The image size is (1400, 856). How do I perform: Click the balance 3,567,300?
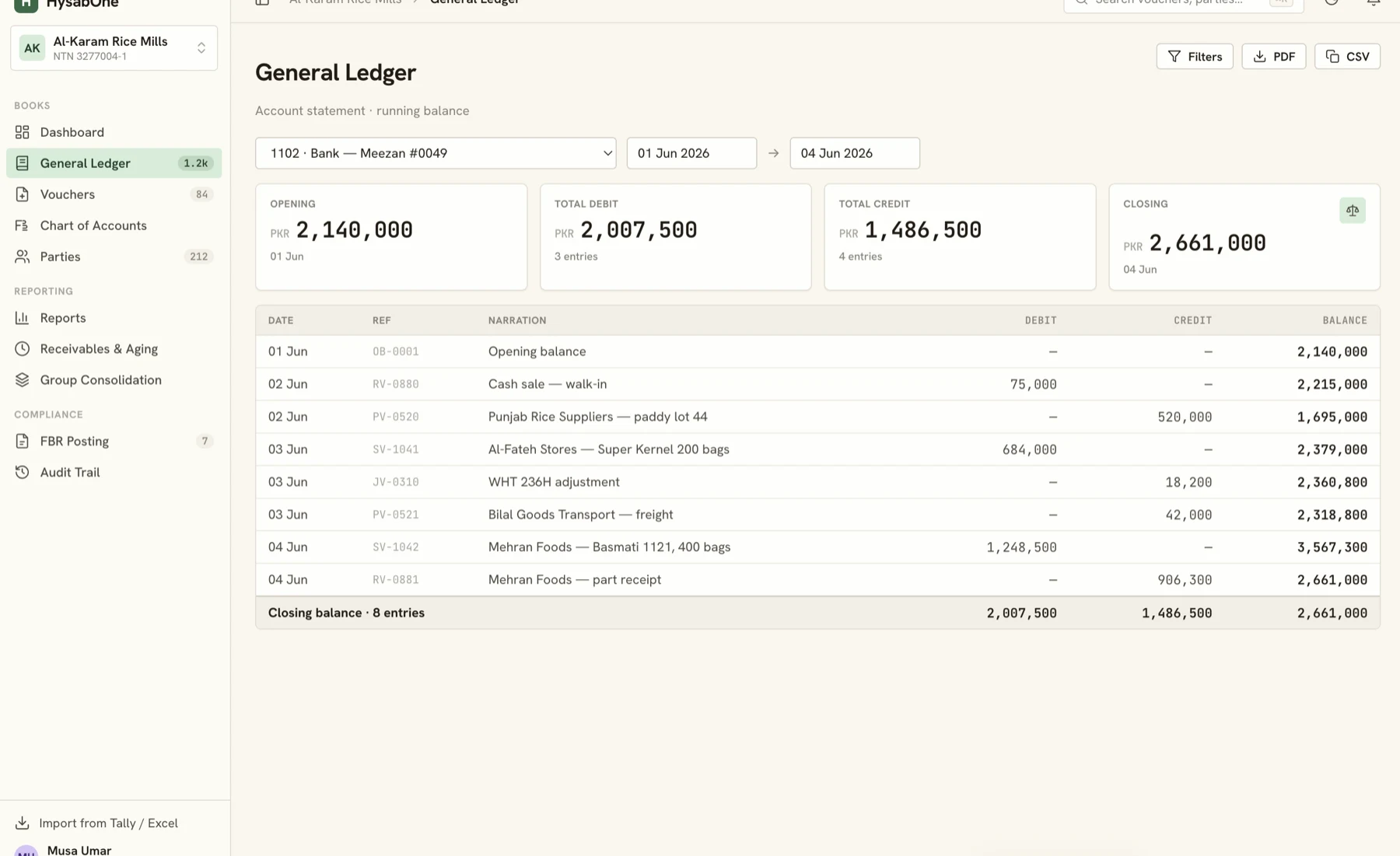[x=1332, y=548]
